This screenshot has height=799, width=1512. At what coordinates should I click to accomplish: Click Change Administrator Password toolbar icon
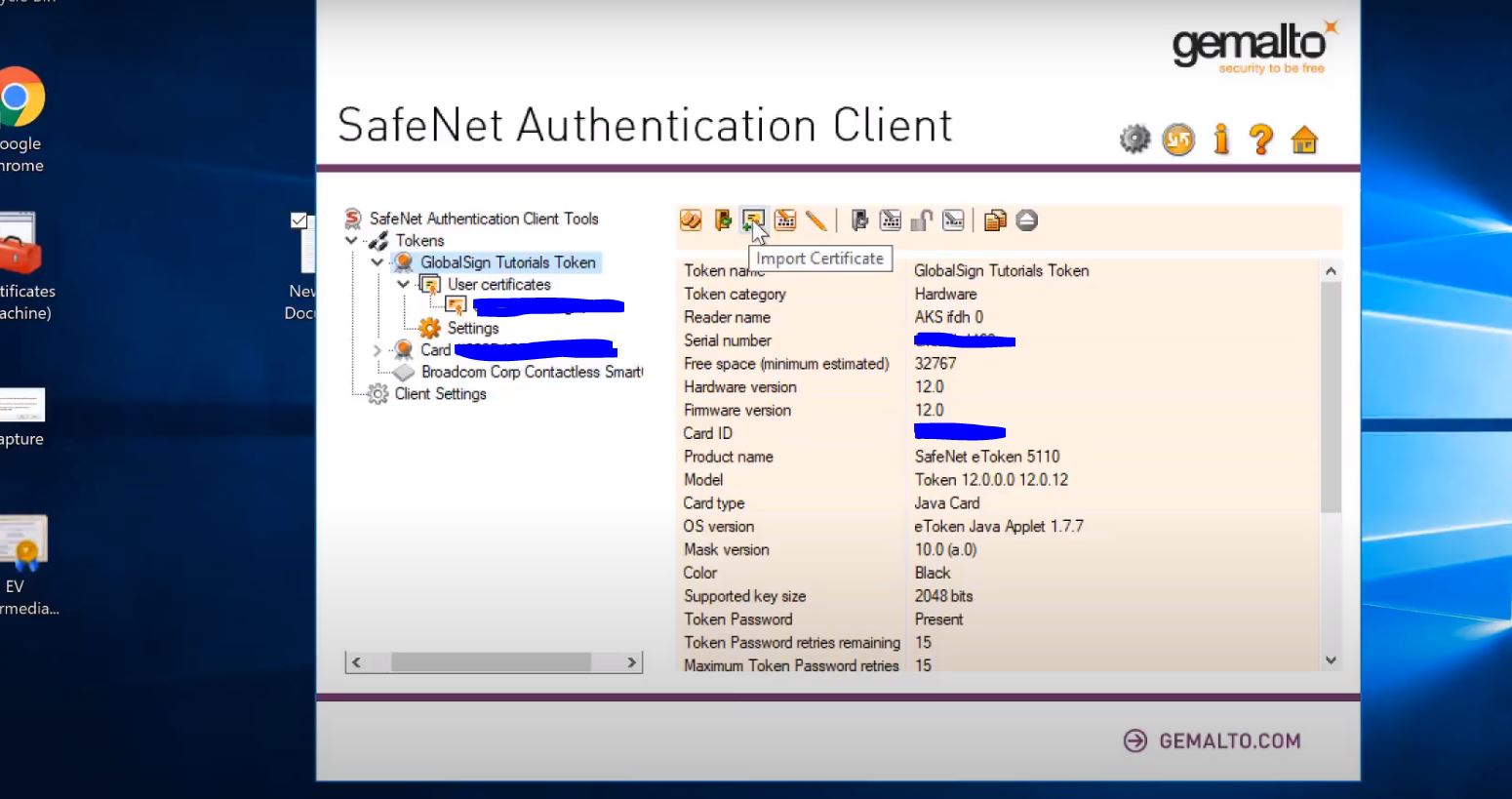coord(891,220)
